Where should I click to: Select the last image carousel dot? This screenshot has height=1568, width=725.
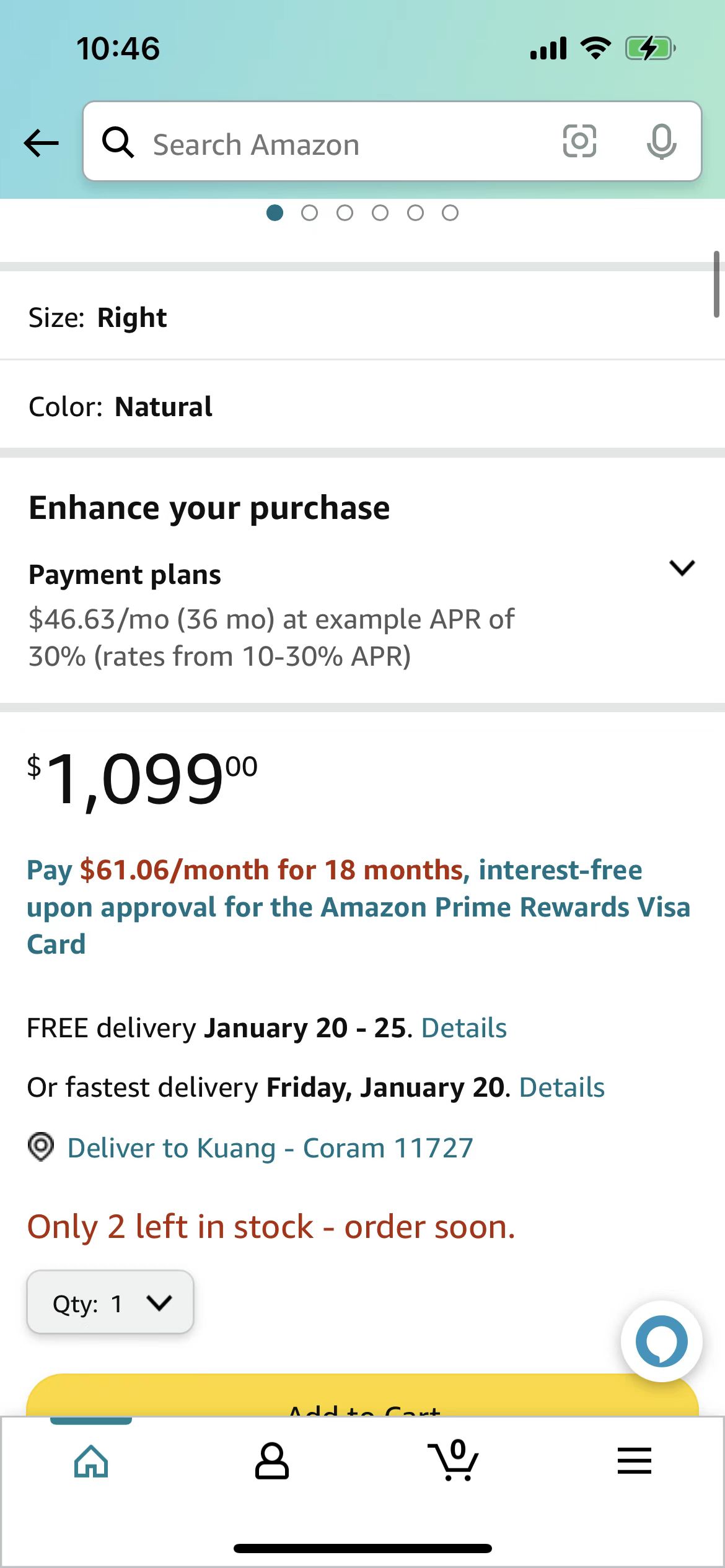[x=450, y=213]
